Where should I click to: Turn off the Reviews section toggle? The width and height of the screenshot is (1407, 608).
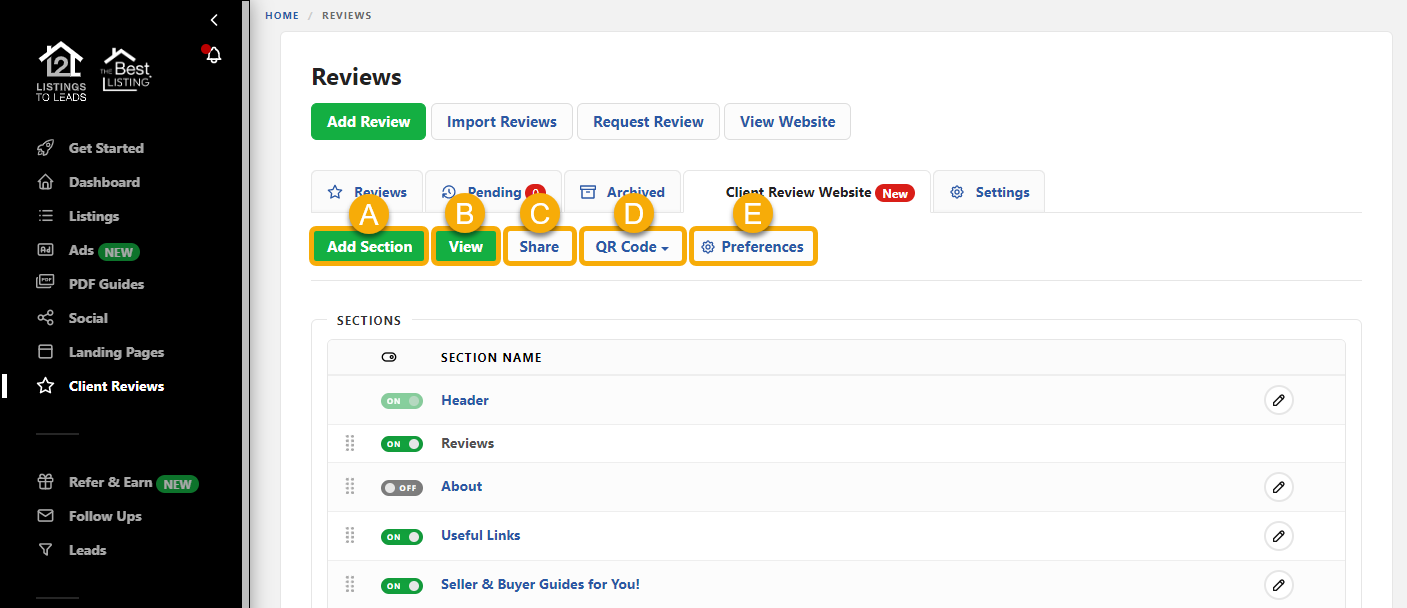(x=402, y=443)
